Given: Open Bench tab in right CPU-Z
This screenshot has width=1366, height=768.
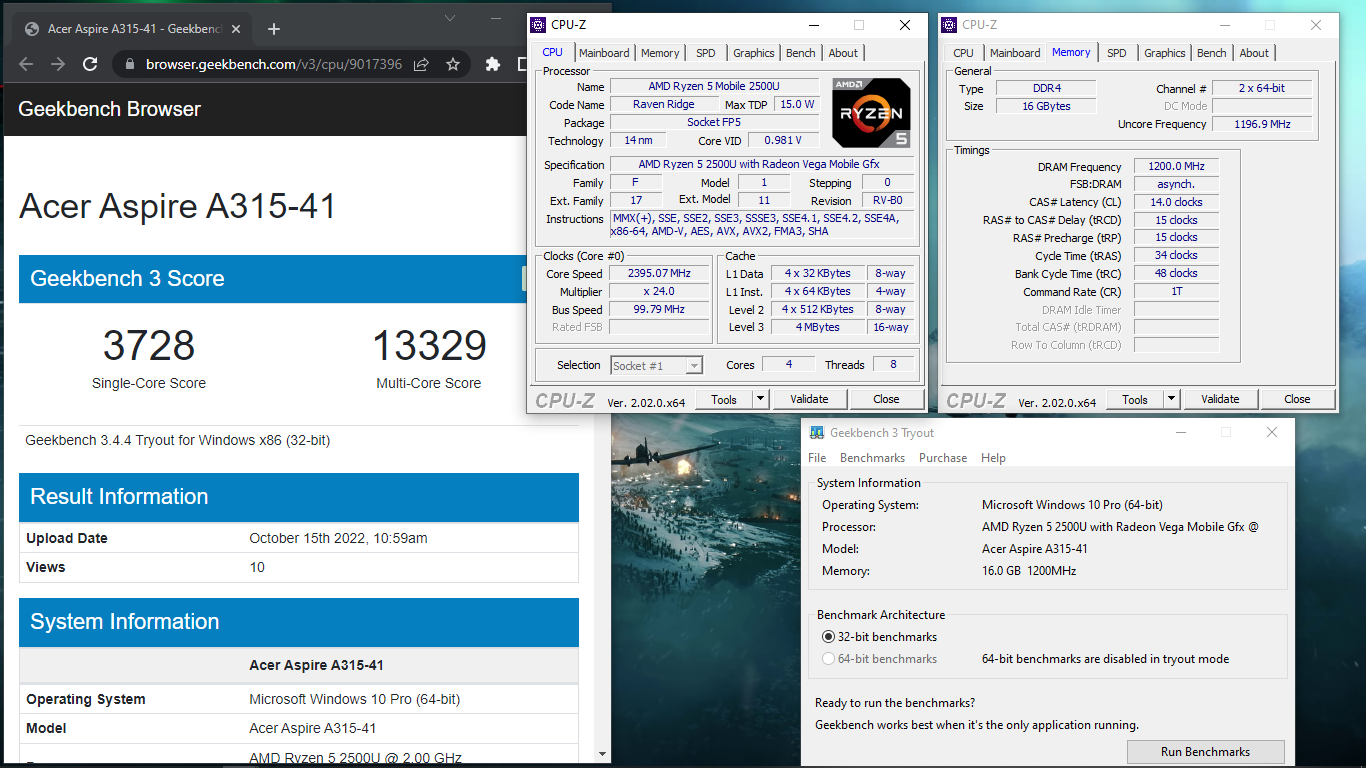Looking at the screenshot, I should (1212, 53).
